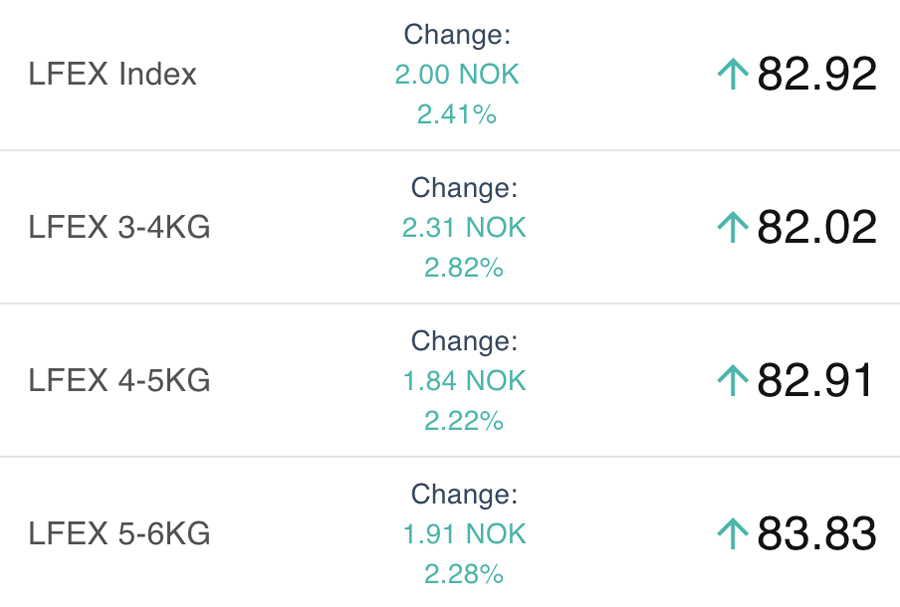Click the 2.00 NOK change amount
Image resolution: width=900 pixels, height=607 pixels.
tap(457, 75)
